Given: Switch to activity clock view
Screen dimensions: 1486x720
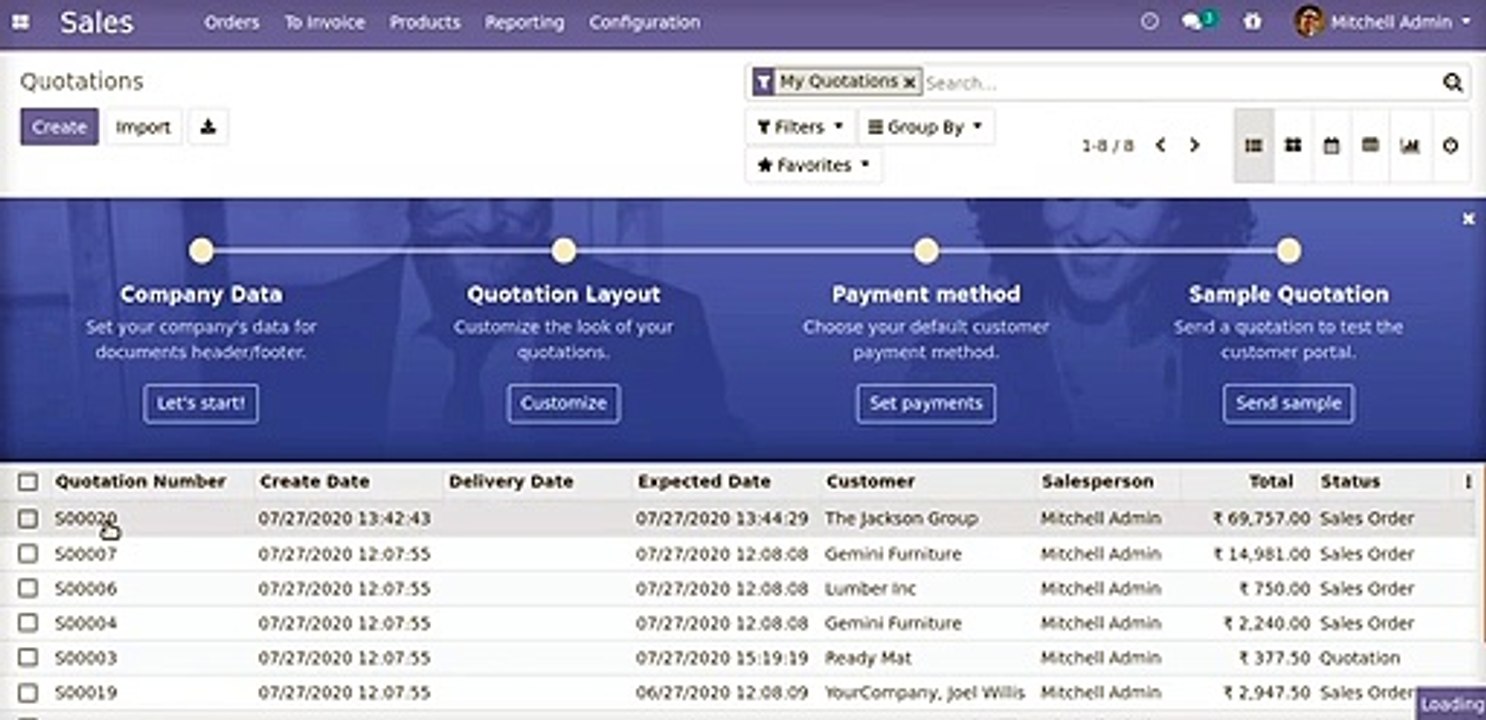Looking at the screenshot, I should pos(1450,146).
